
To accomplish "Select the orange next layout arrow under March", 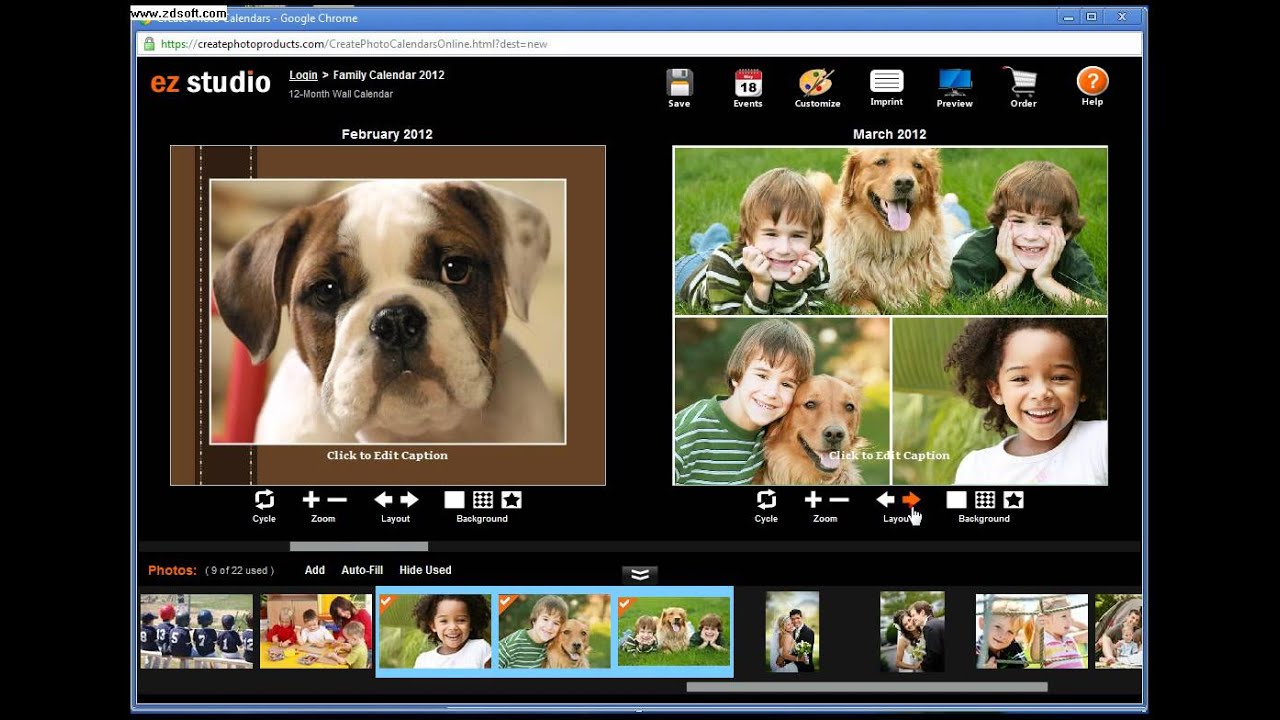I will [911, 499].
